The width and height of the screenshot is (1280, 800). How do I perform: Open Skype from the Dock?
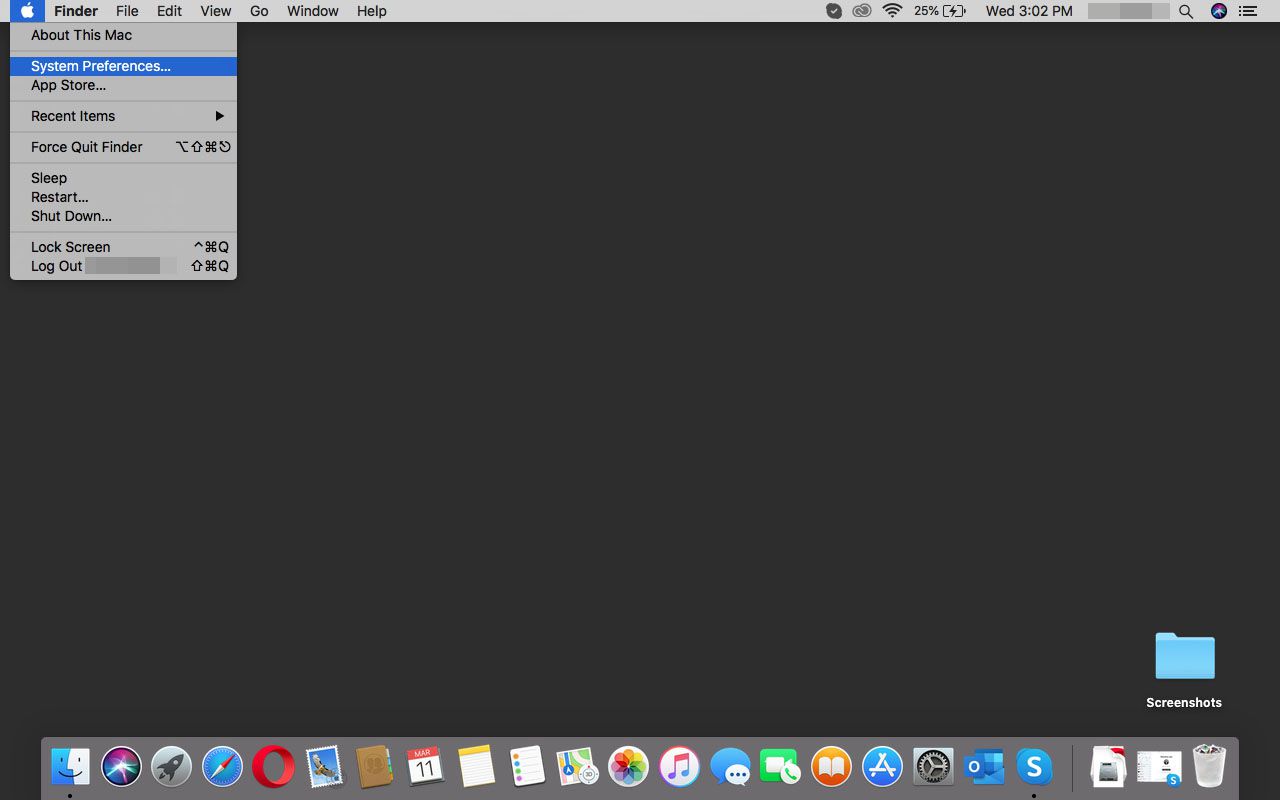tap(1034, 767)
